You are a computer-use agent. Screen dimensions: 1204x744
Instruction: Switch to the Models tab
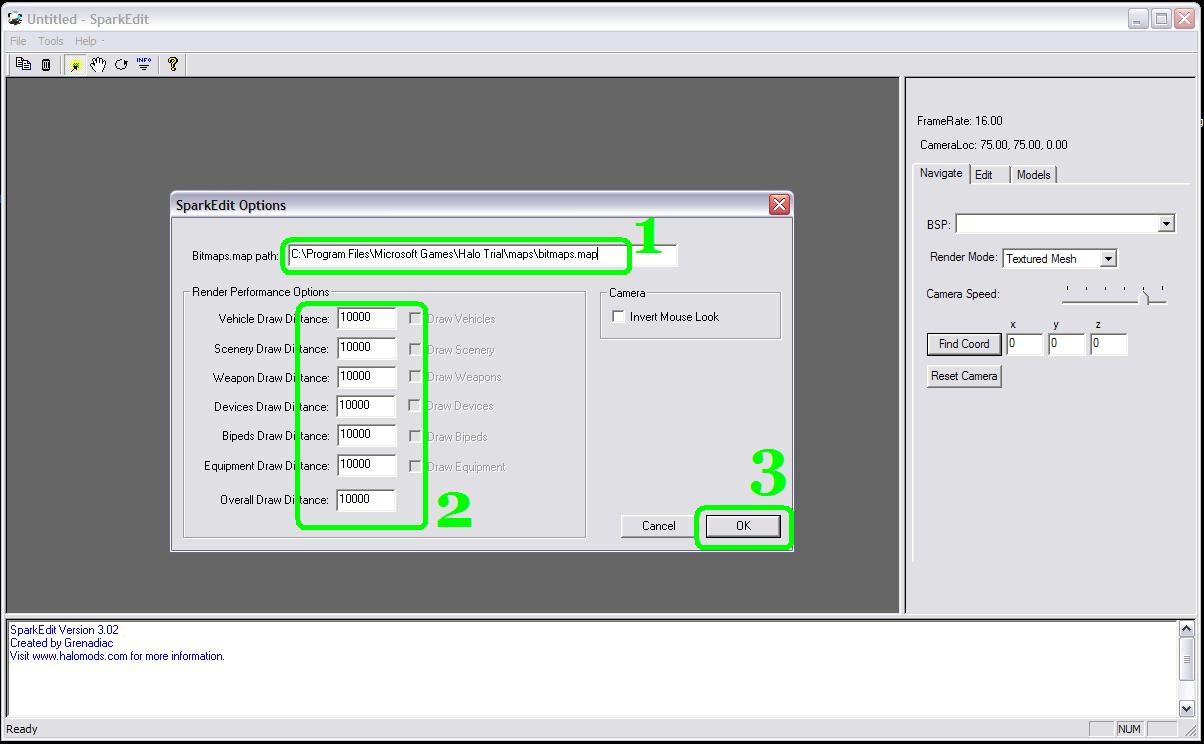tap(1033, 174)
